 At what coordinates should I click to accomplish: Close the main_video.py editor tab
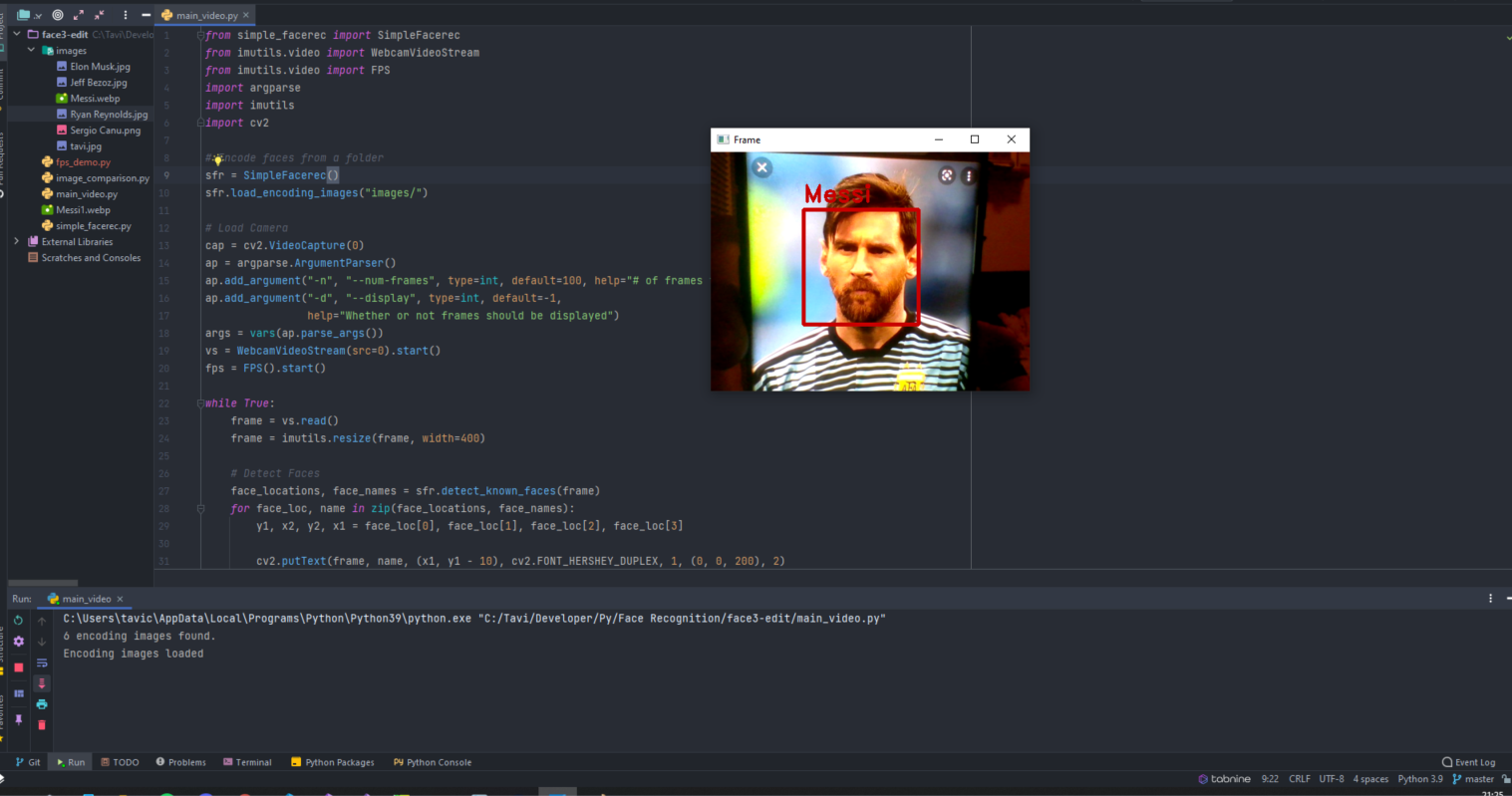coord(246,15)
